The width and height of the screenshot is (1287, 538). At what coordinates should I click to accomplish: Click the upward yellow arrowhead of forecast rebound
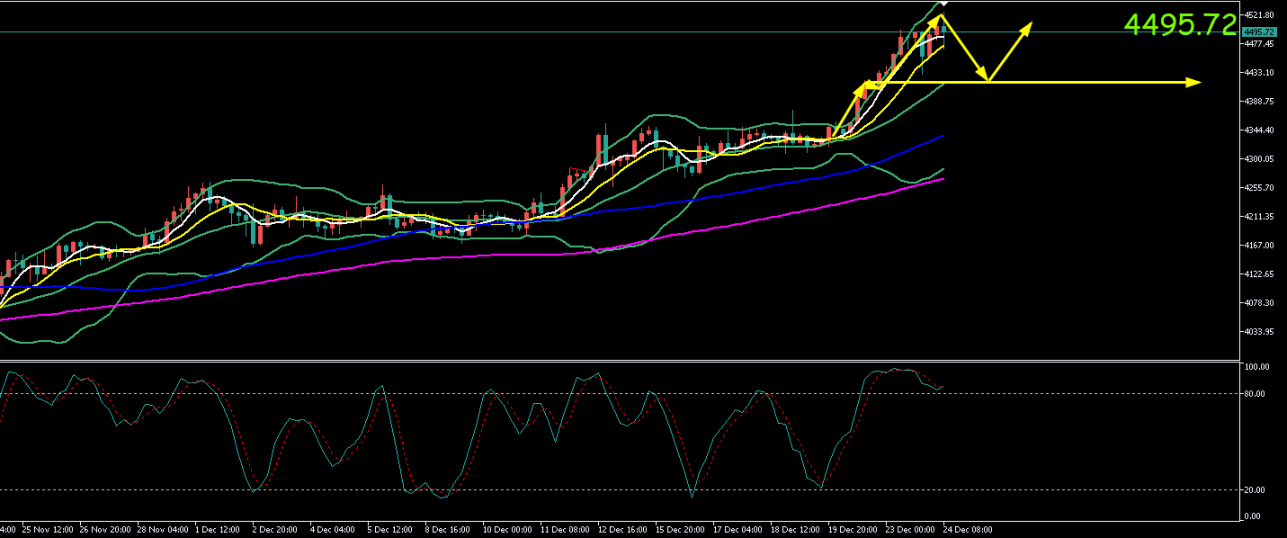(1029, 26)
